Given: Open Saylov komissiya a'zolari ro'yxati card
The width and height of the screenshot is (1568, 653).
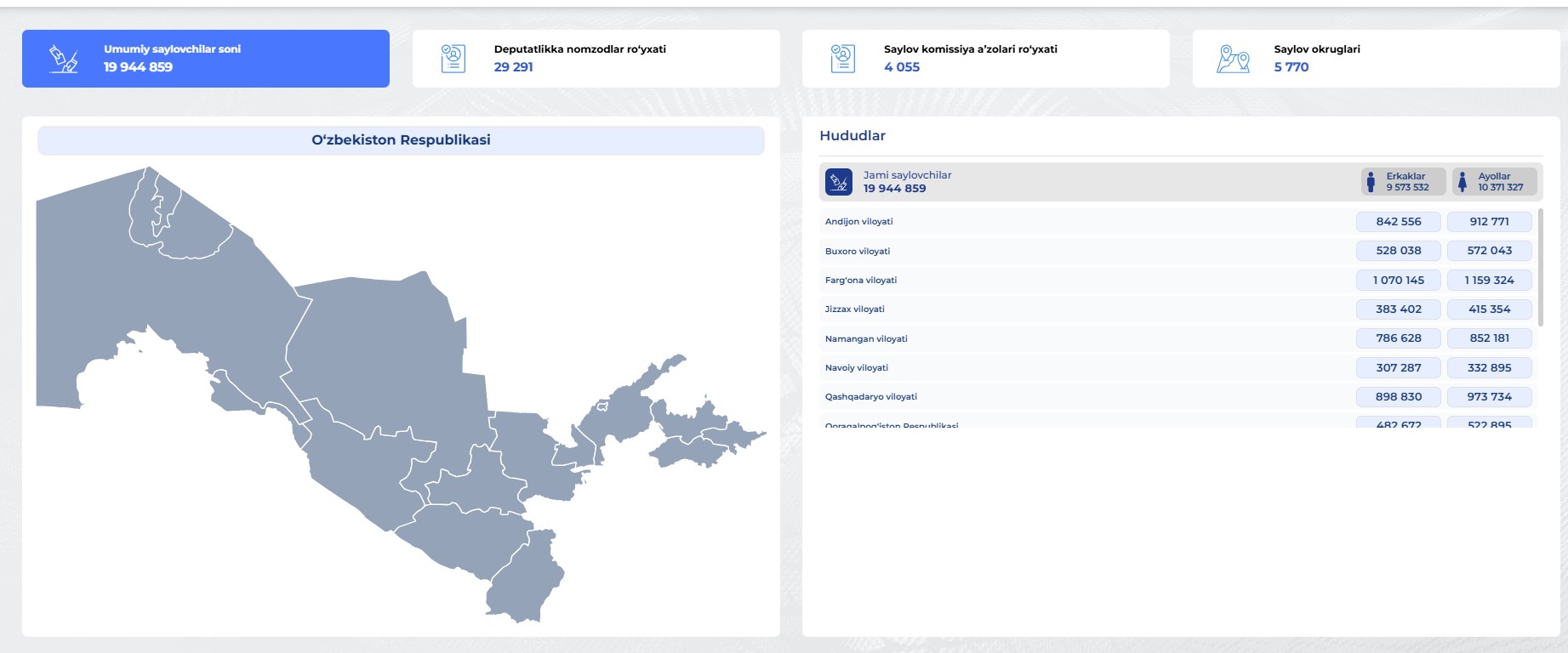Looking at the screenshot, I should [985, 59].
